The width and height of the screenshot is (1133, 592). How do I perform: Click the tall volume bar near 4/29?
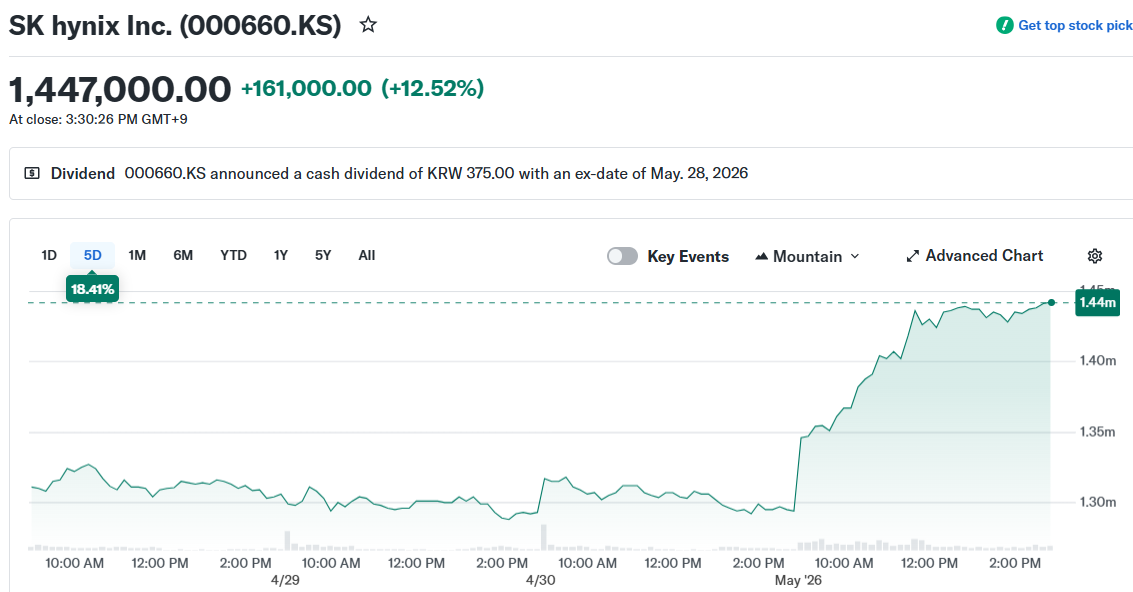click(x=287, y=541)
